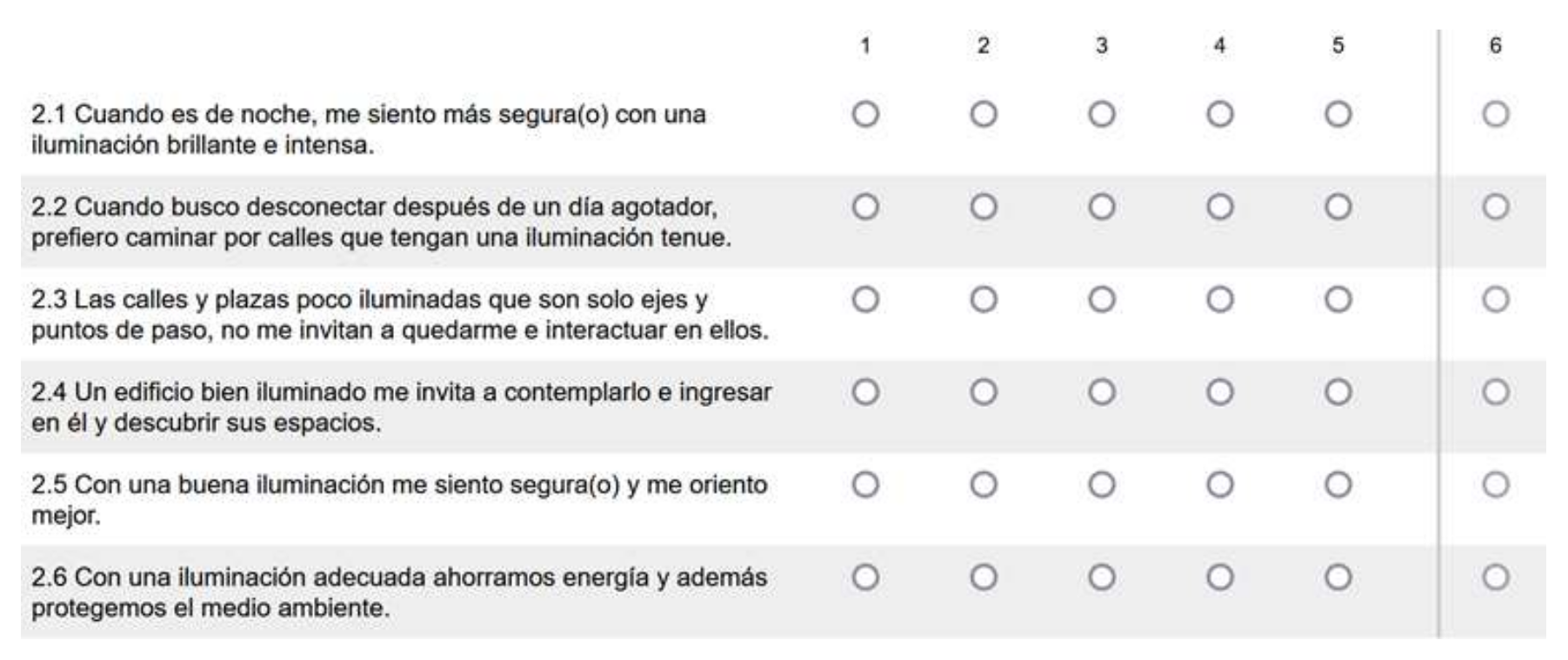This screenshot has width=1568, height=660.
Task: Select rating 1 for statement 2.1
Action: pos(865,114)
